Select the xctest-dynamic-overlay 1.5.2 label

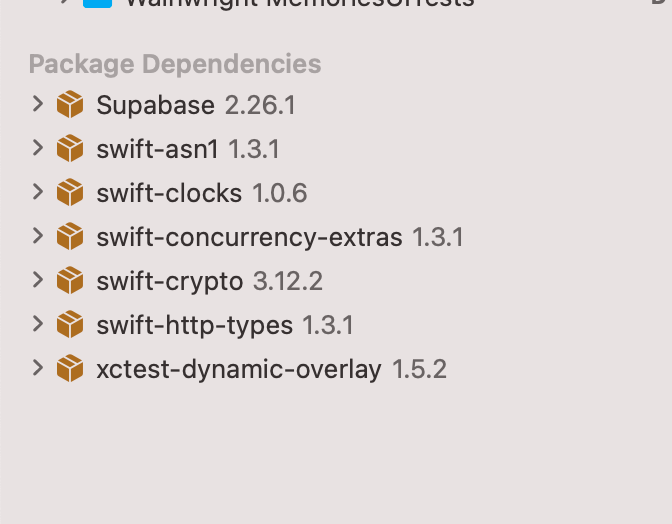point(271,370)
